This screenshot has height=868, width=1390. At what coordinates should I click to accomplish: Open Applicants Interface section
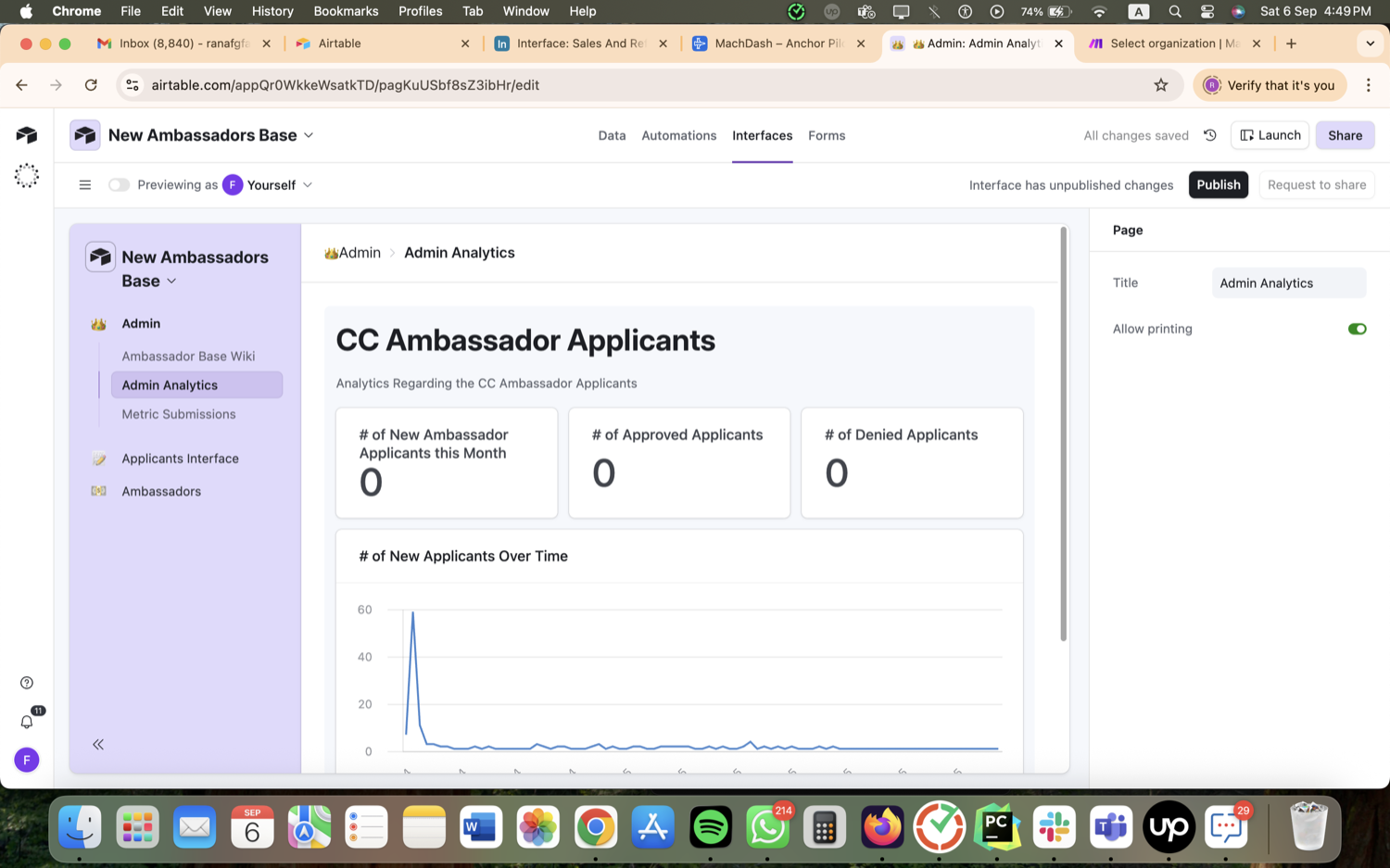181,459
